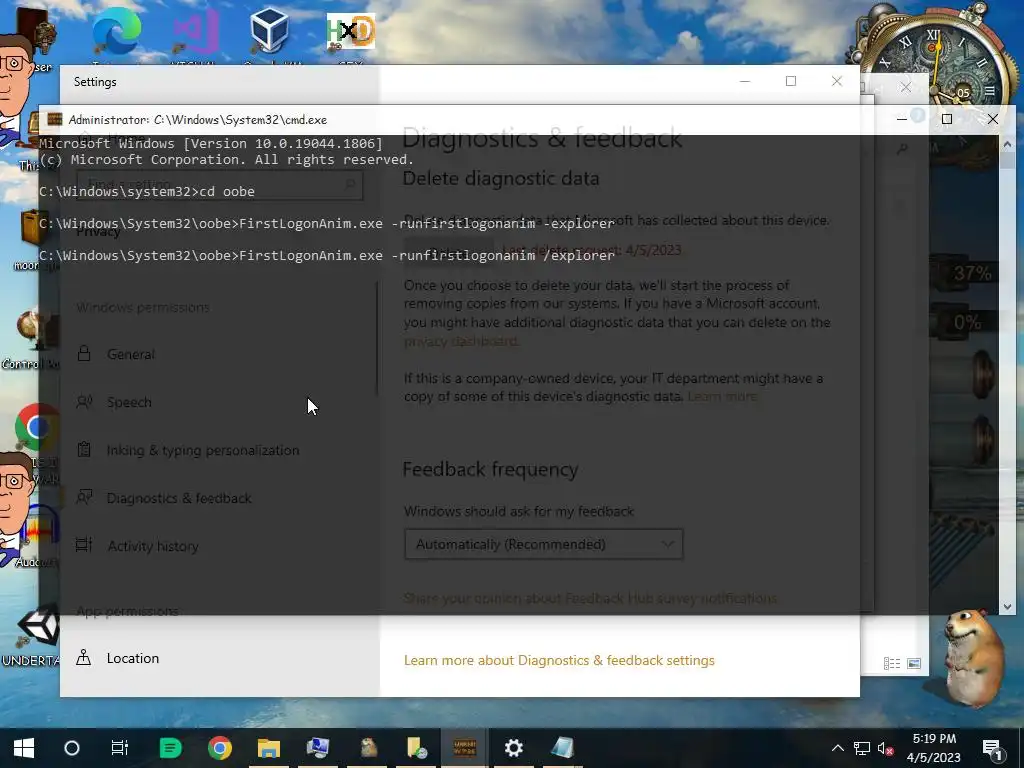Open Task View from the taskbar
Screen dimensions: 1024x768
pos(120,748)
